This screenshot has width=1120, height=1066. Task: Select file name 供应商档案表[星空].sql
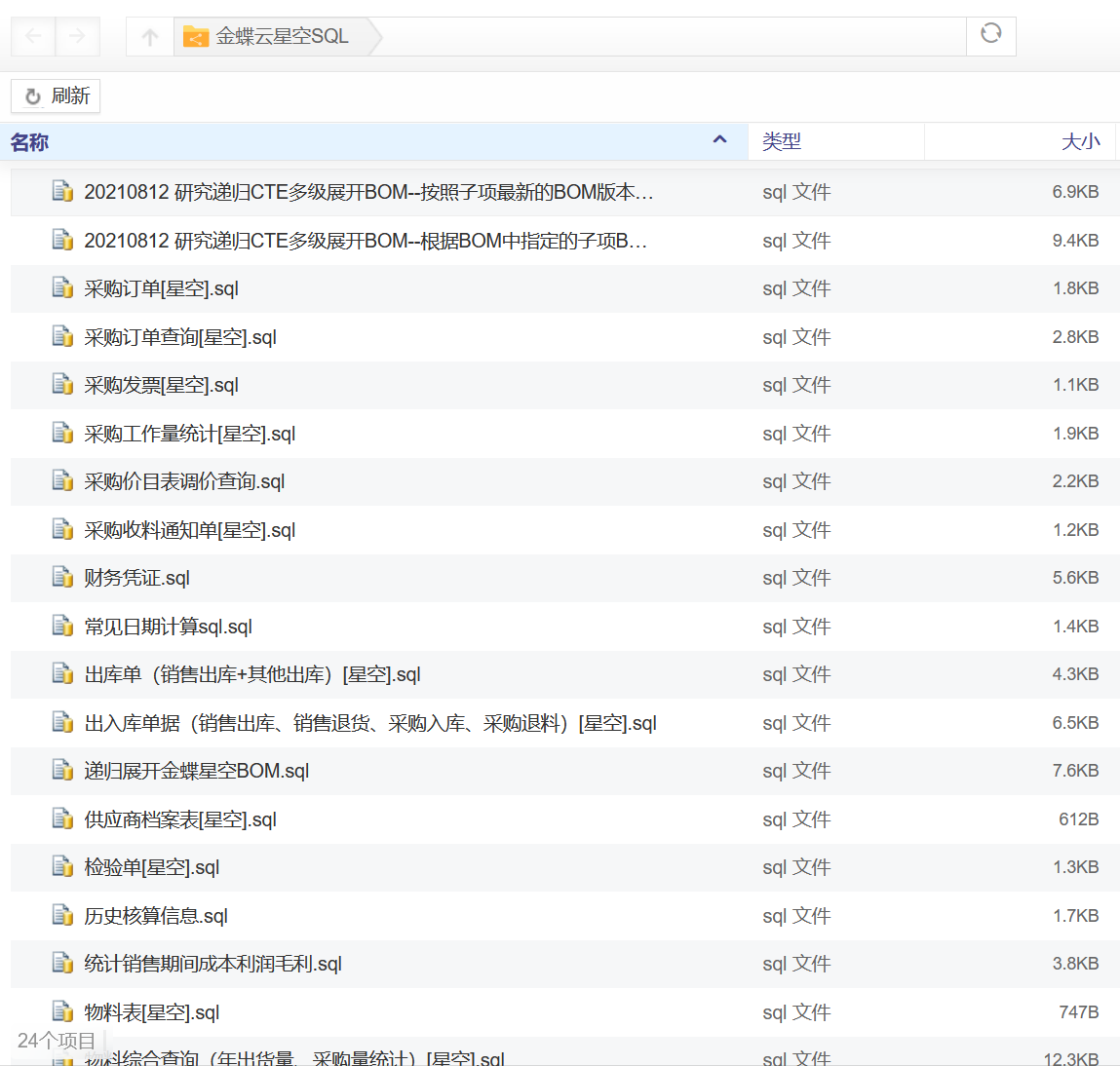click(x=180, y=819)
